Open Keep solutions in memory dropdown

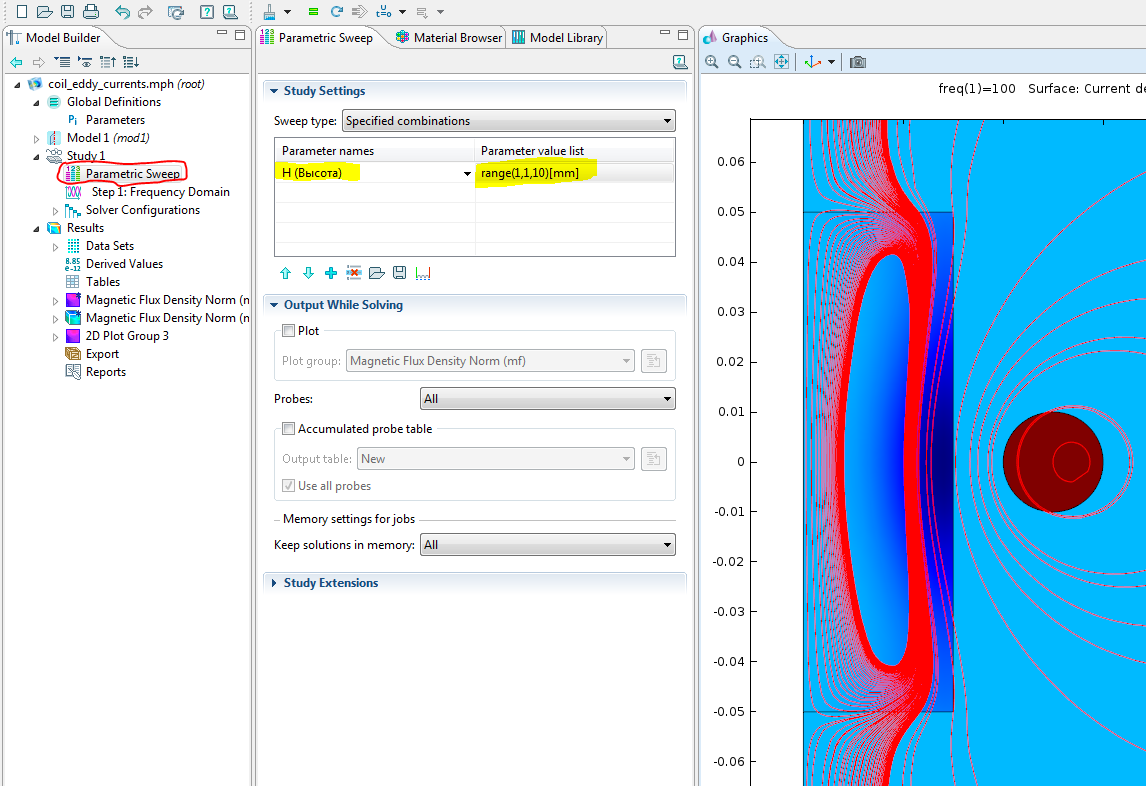[x=547, y=545]
